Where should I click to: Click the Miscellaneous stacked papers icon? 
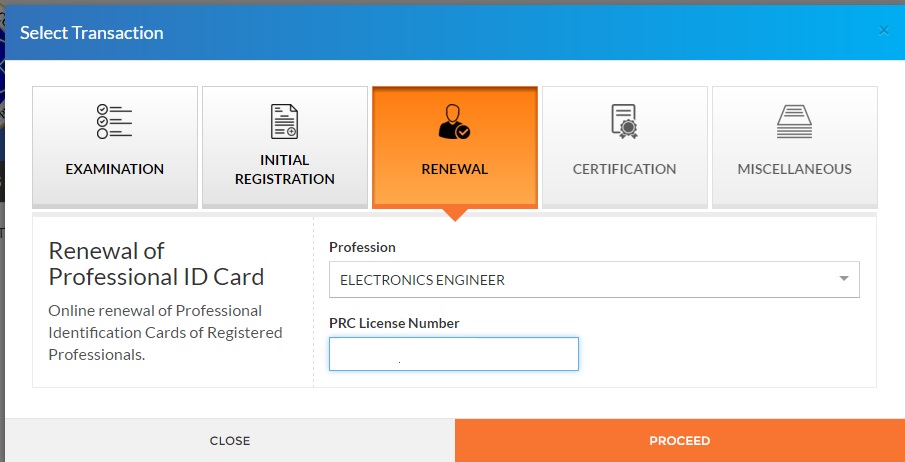[794, 121]
